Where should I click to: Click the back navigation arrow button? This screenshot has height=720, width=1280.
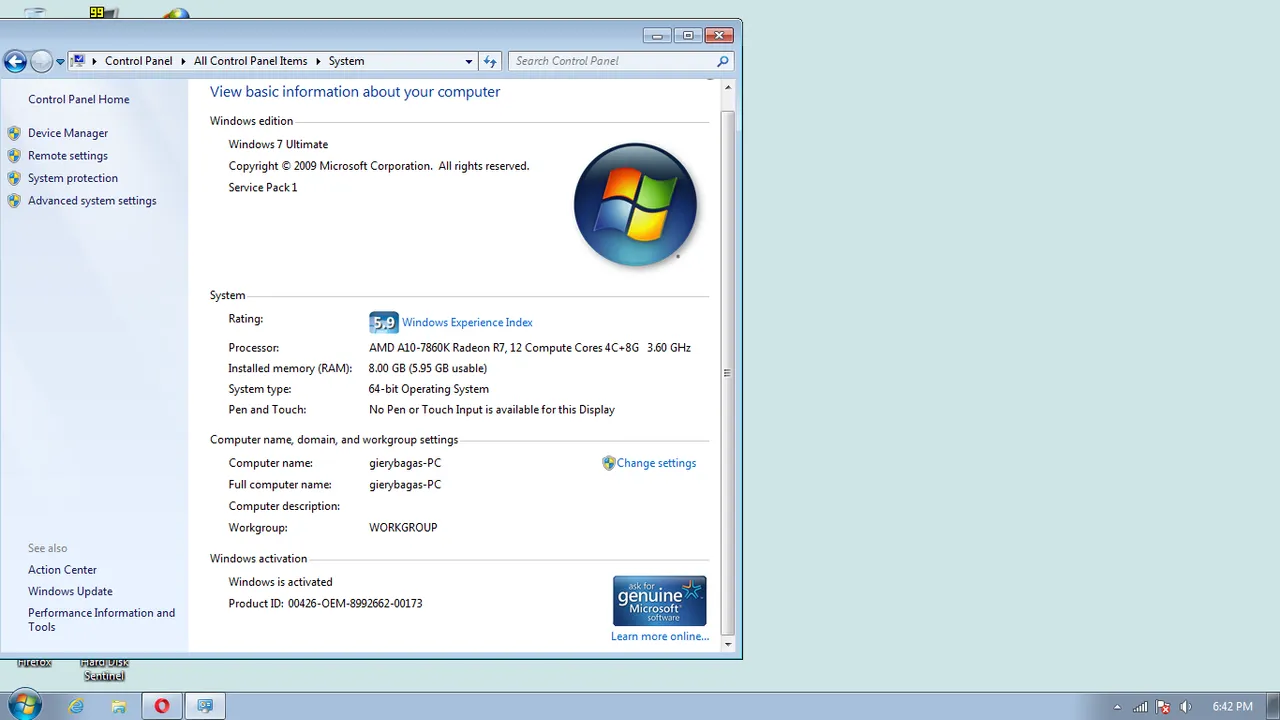point(15,61)
